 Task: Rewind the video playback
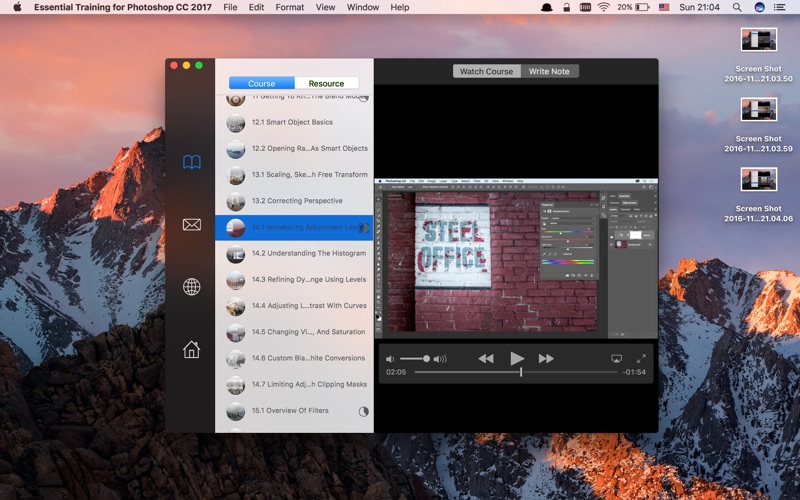pyautogui.click(x=486, y=359)
